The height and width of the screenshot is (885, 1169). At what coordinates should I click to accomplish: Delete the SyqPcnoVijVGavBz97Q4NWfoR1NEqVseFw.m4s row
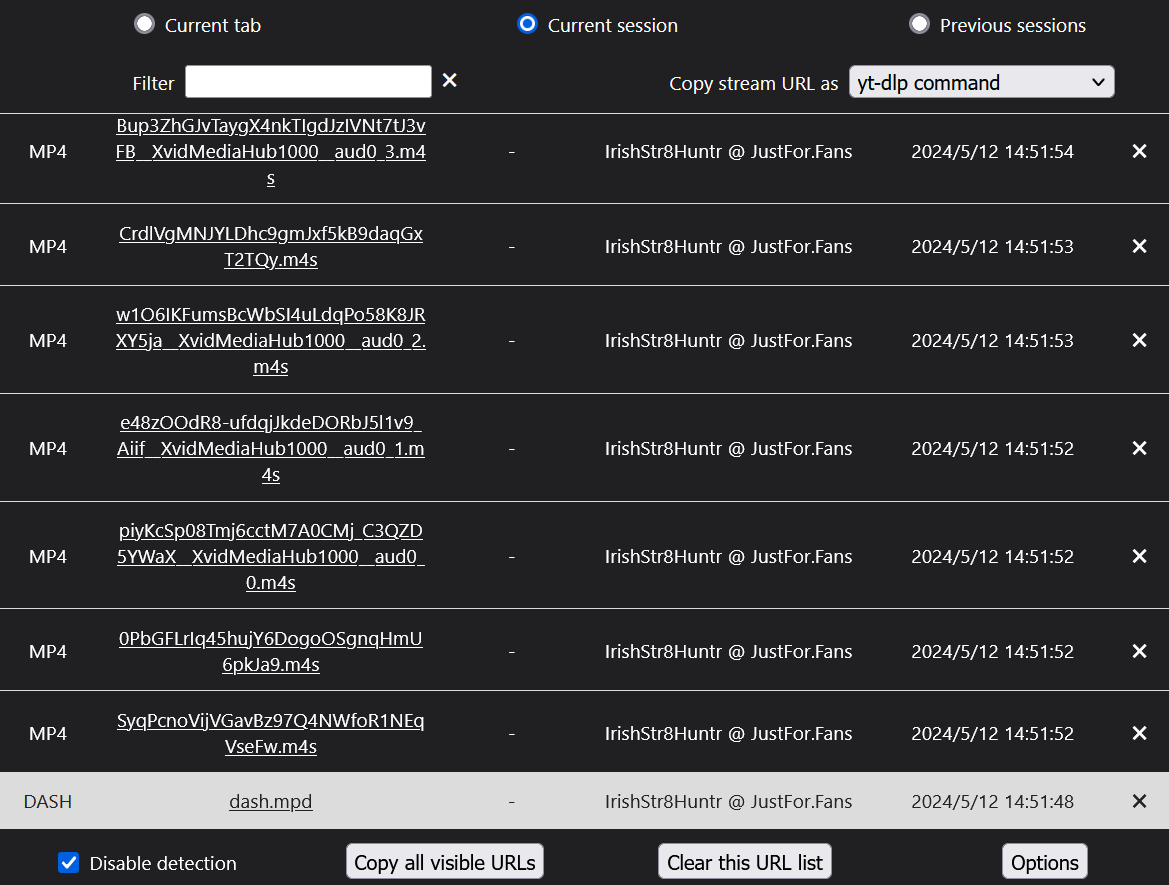pyautogui.click(x=1138, y=733)
